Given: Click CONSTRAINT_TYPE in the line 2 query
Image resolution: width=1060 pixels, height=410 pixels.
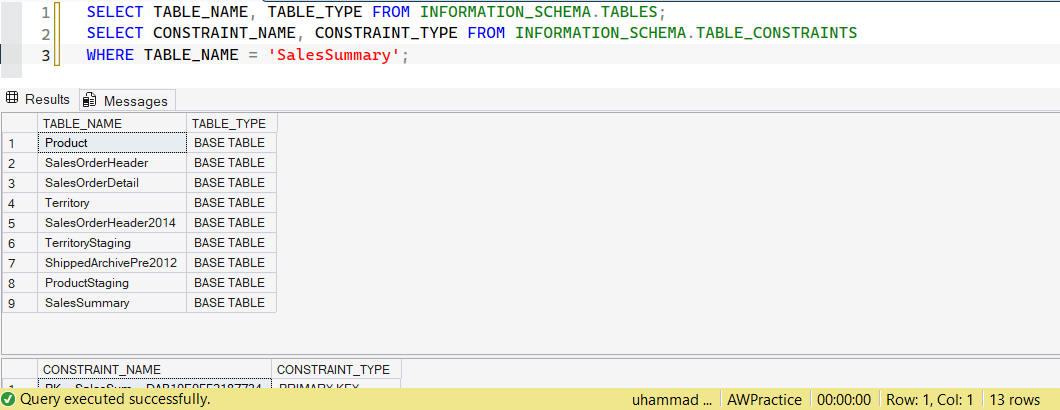Looking at the screenshot, I should (x=386, y=33).
